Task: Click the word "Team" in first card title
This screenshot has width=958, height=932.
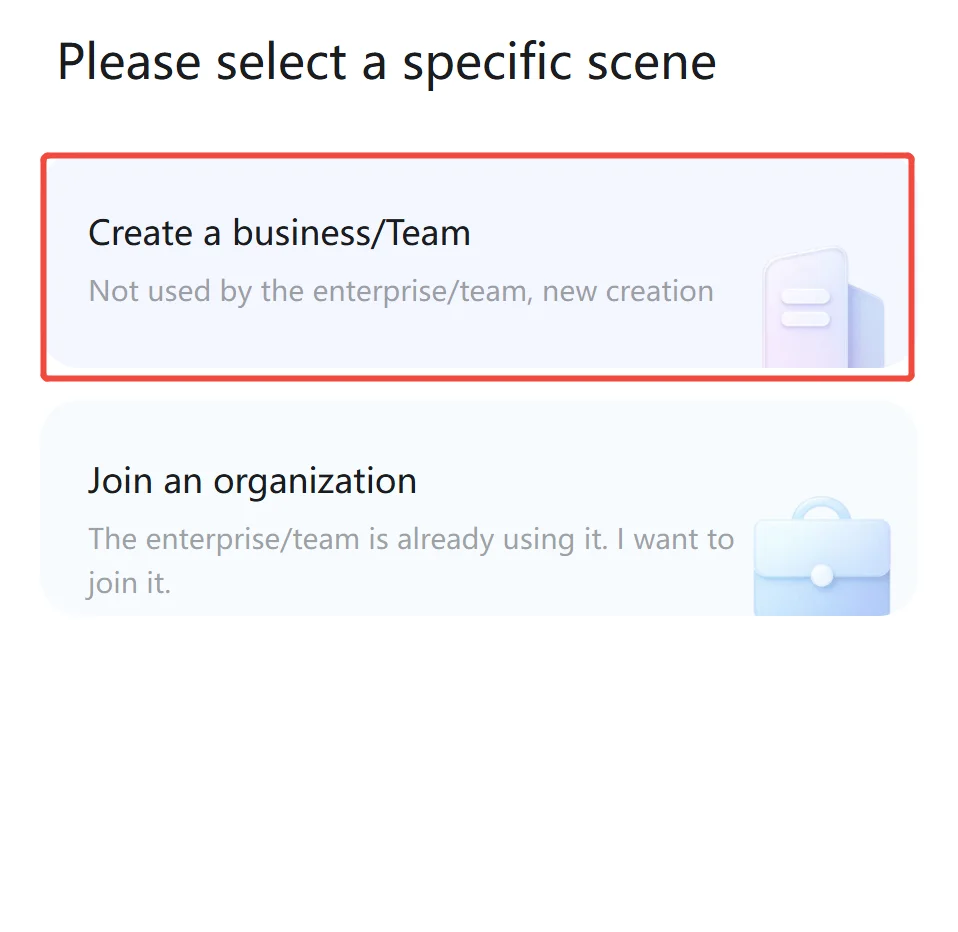Action: [x=430, y=233]
